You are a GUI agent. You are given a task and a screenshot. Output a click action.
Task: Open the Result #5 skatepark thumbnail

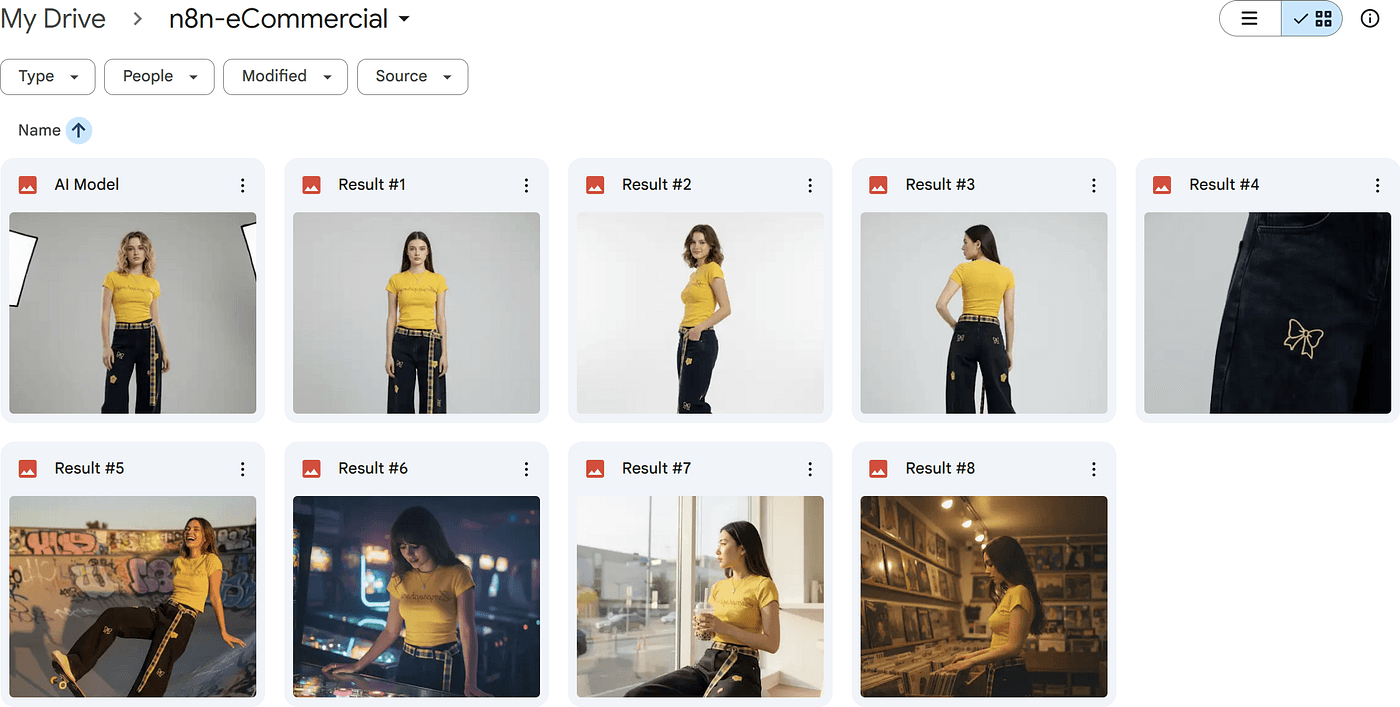(133, 596)
